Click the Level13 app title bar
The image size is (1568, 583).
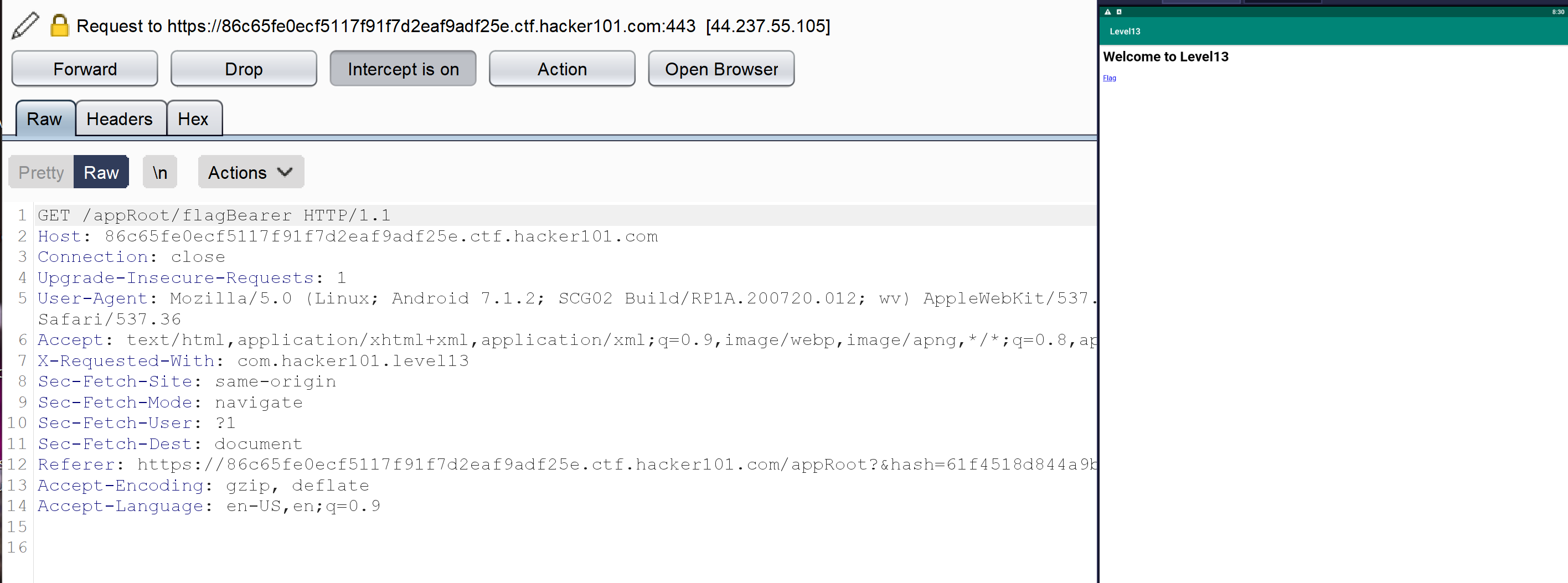point(1333,31)
